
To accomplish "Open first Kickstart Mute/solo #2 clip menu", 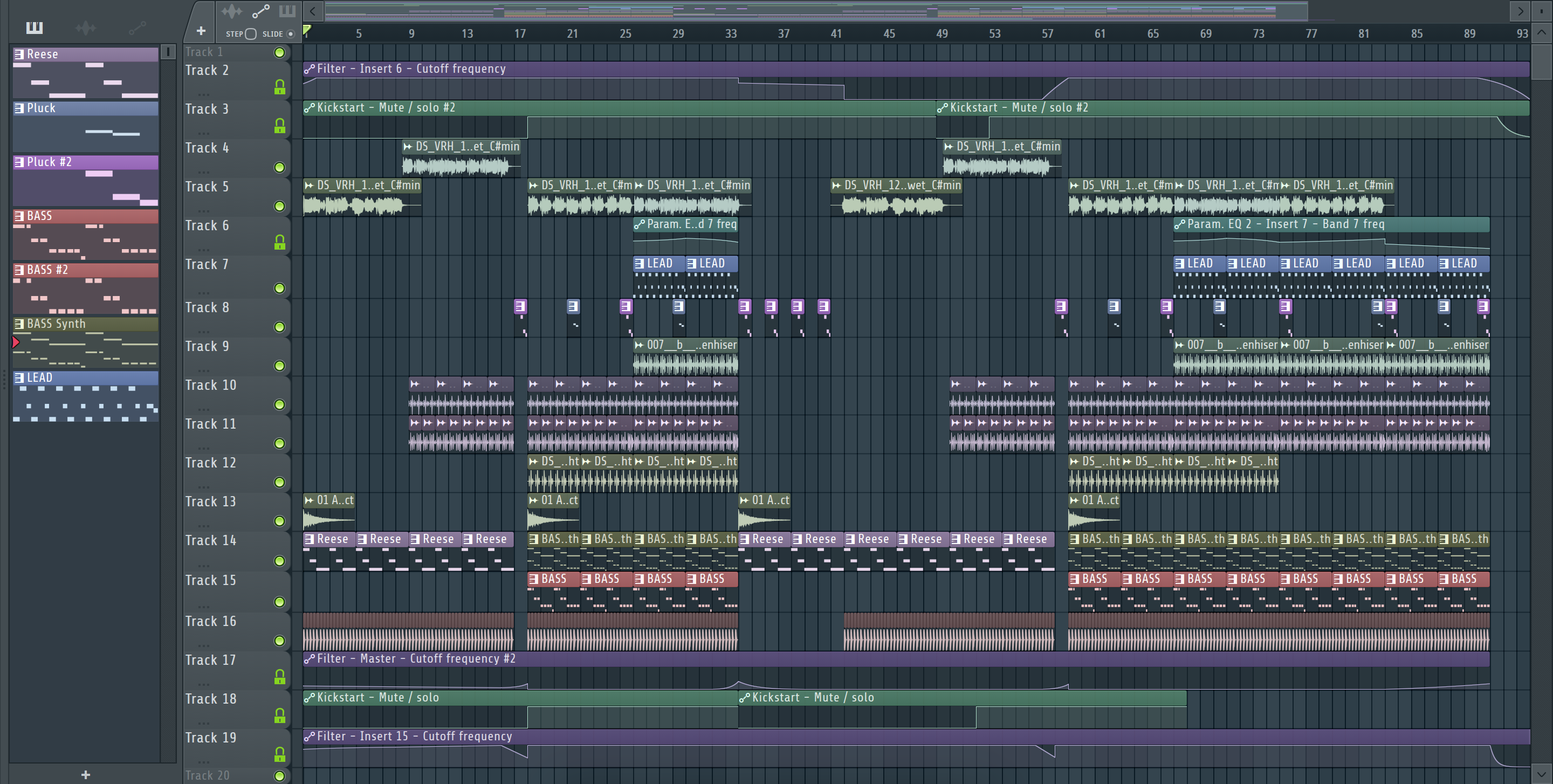I will (310, 108).
